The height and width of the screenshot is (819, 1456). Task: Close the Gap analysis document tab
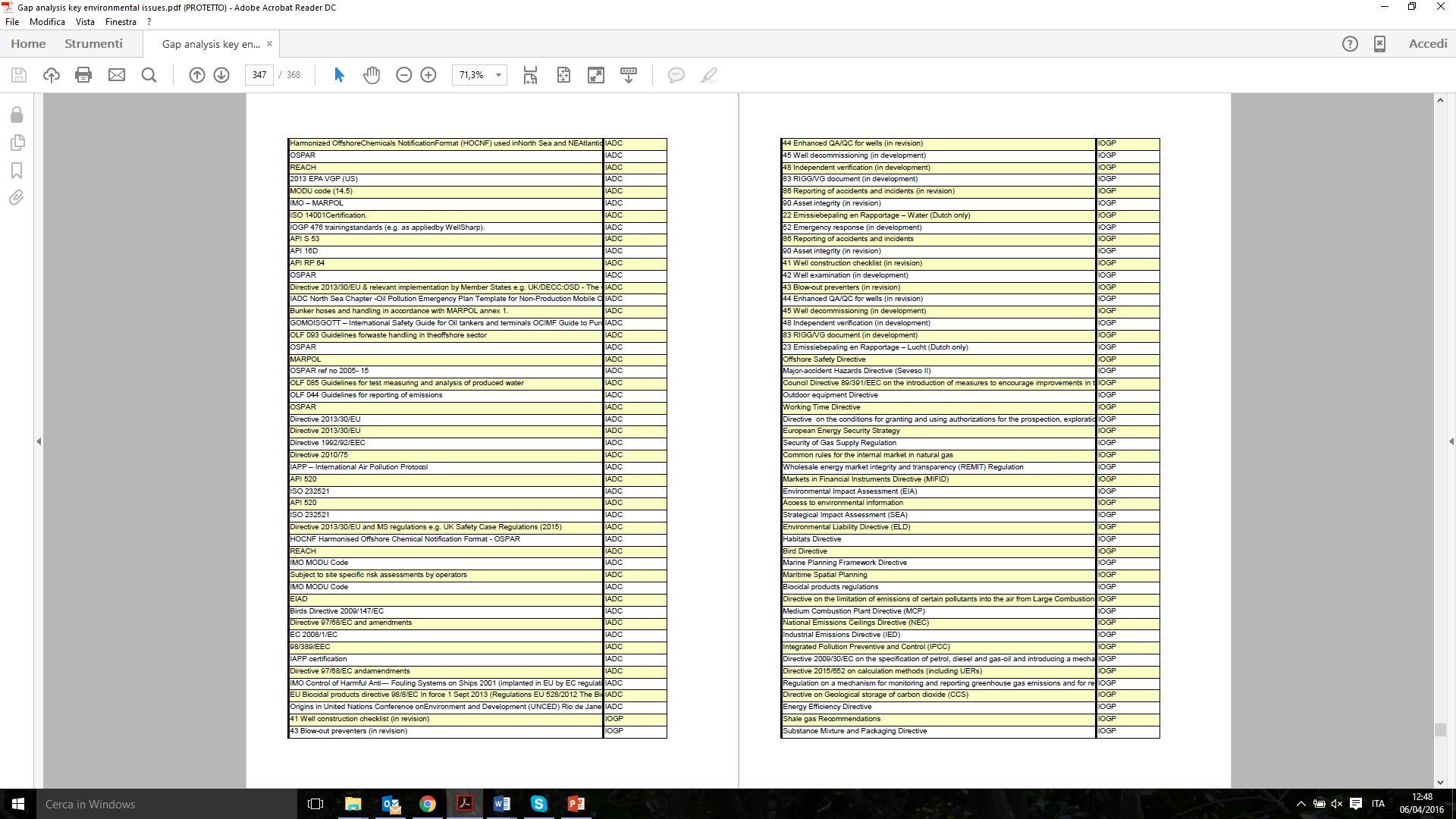click(269, 44)
